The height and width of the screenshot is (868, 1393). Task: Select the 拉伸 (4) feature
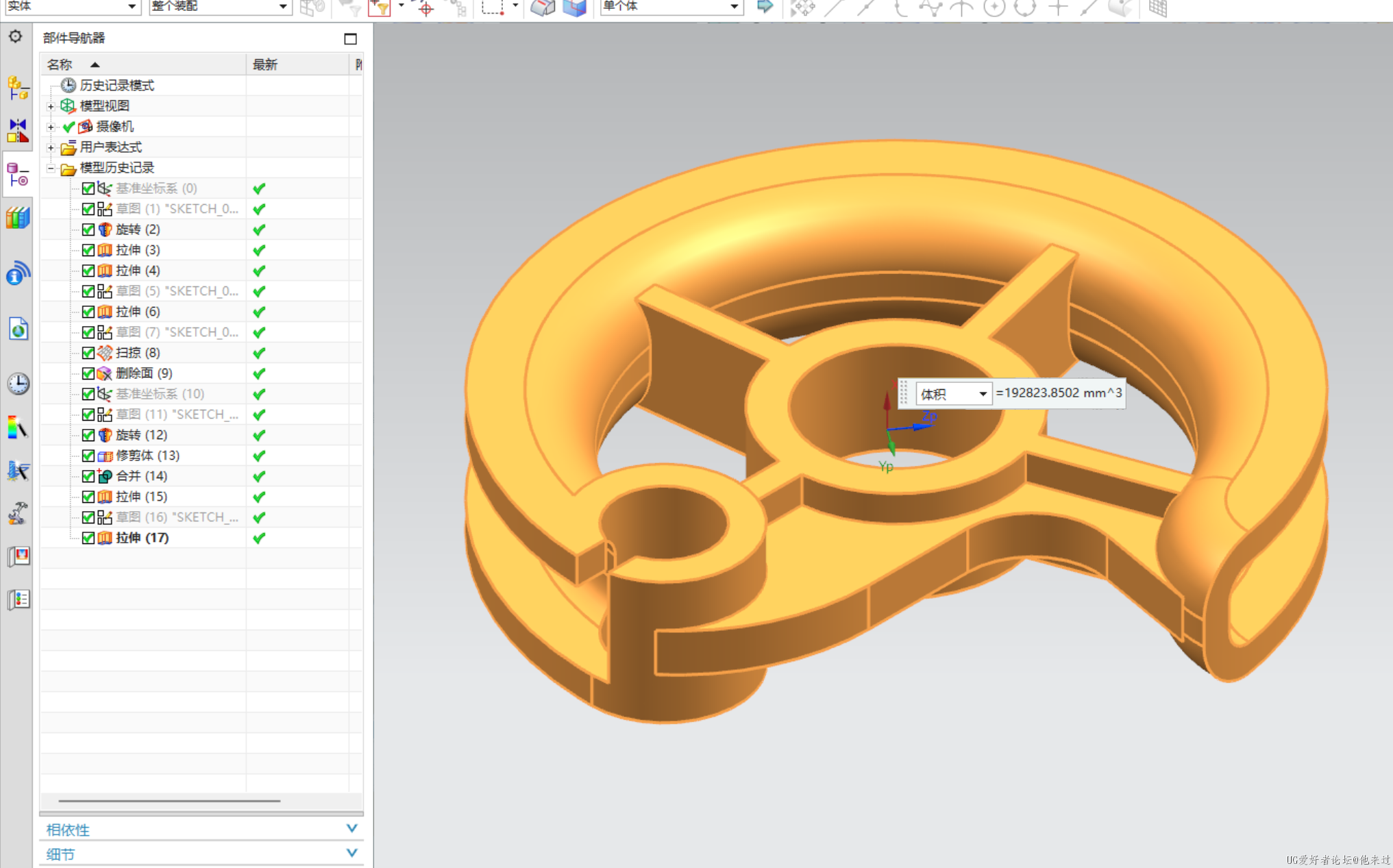tap(138, 271)
